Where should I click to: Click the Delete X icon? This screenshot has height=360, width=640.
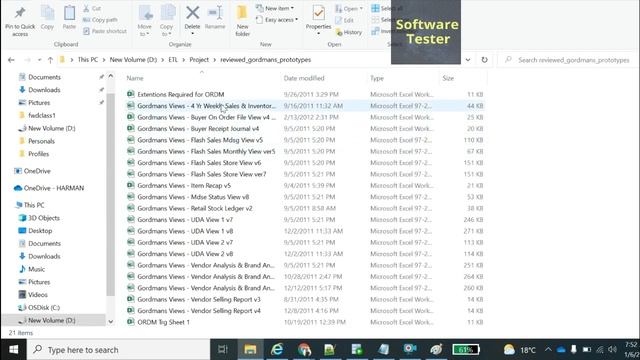tap(192, 13)
